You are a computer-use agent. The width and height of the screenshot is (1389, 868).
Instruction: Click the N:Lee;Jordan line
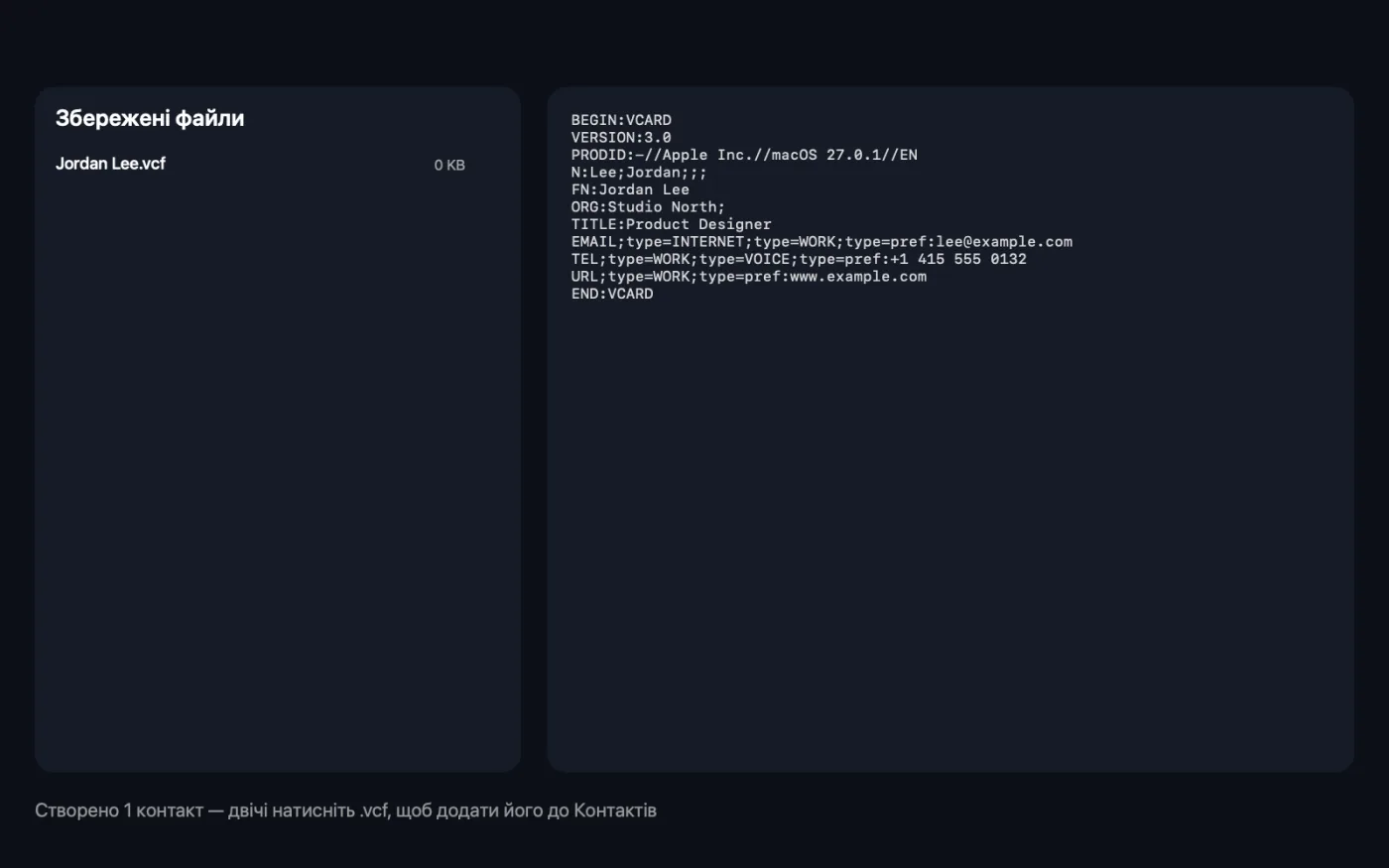tap(639, 173)
